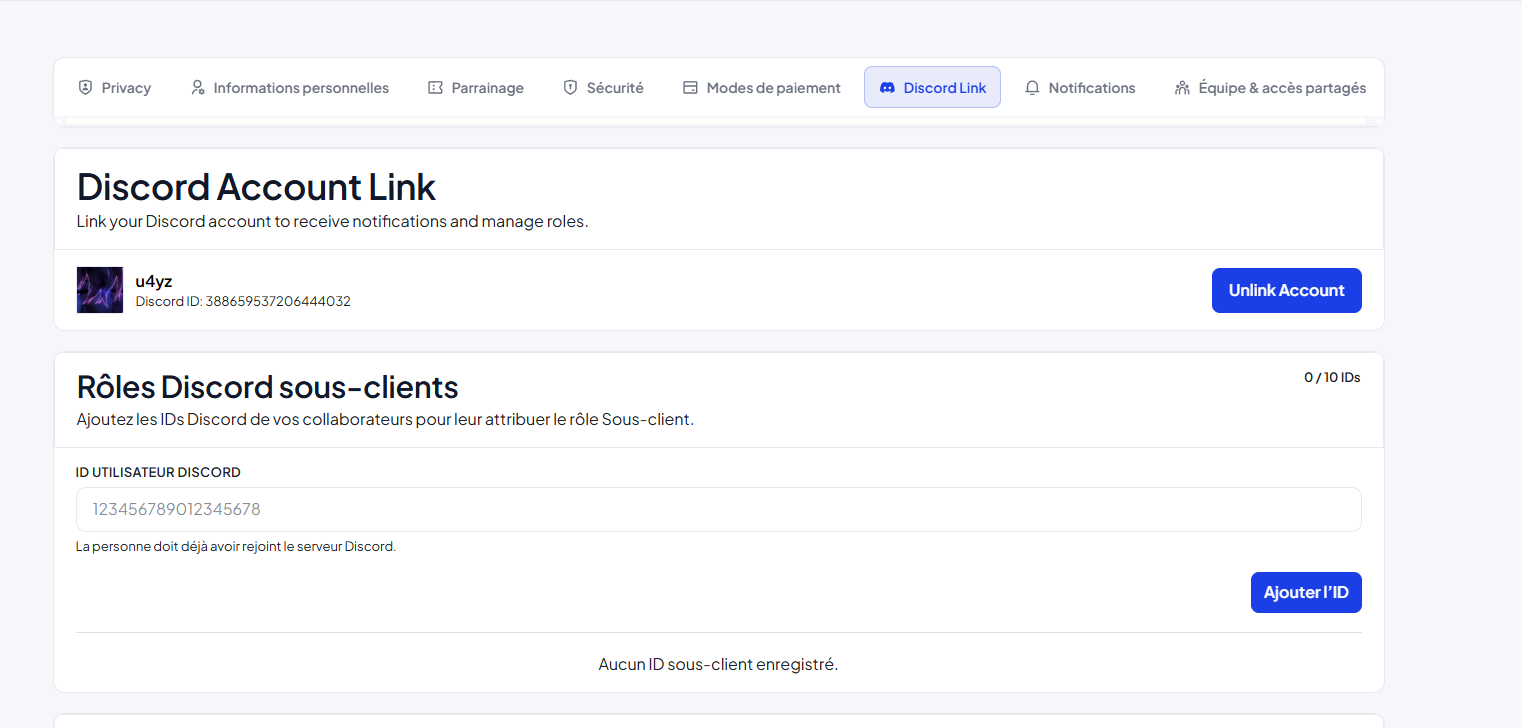Switch to Informations personnelles tab
The width and height of the screenshot is (1522, 728).
point(290,88)
